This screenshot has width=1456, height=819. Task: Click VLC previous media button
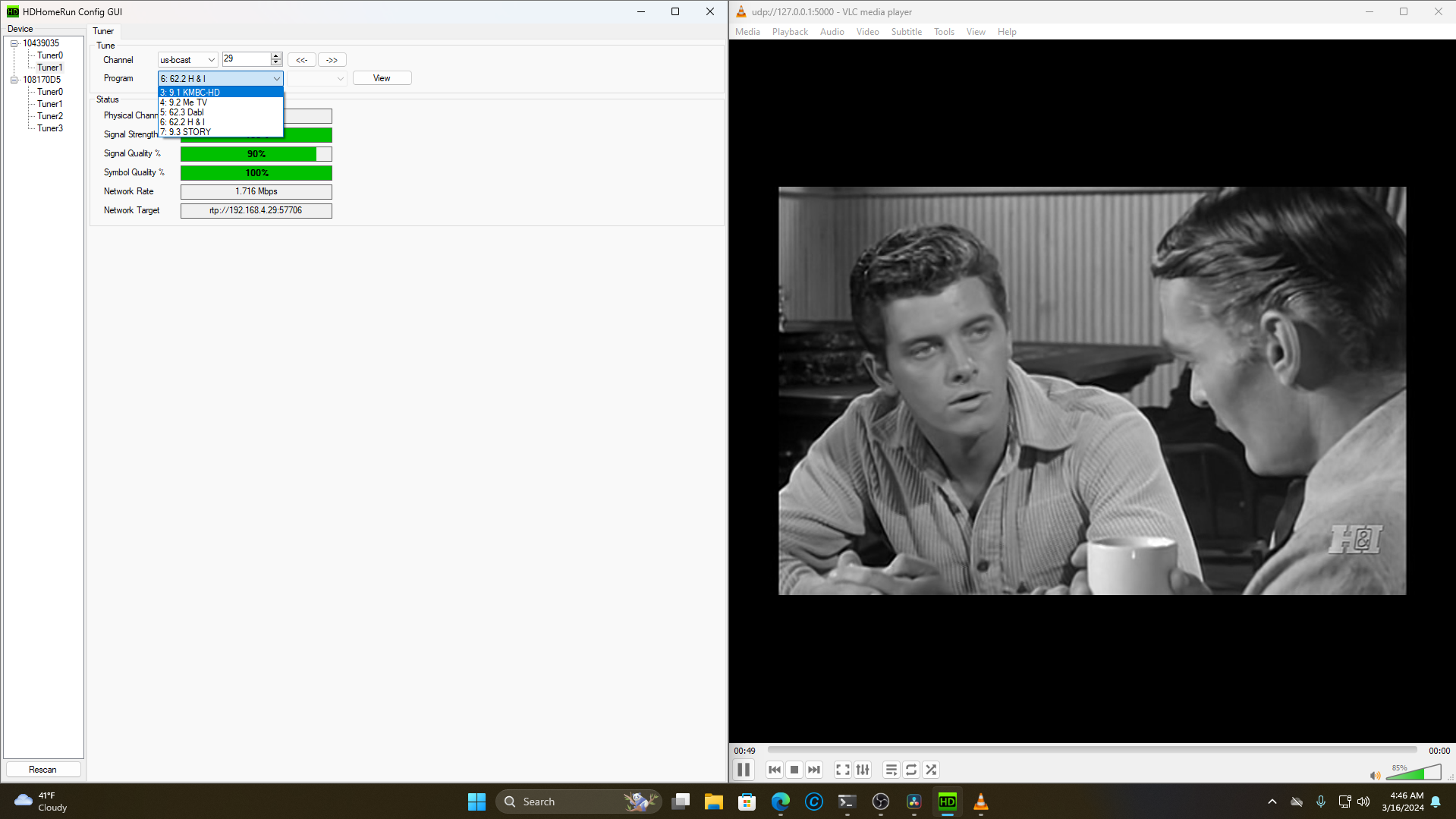[774, 770]
